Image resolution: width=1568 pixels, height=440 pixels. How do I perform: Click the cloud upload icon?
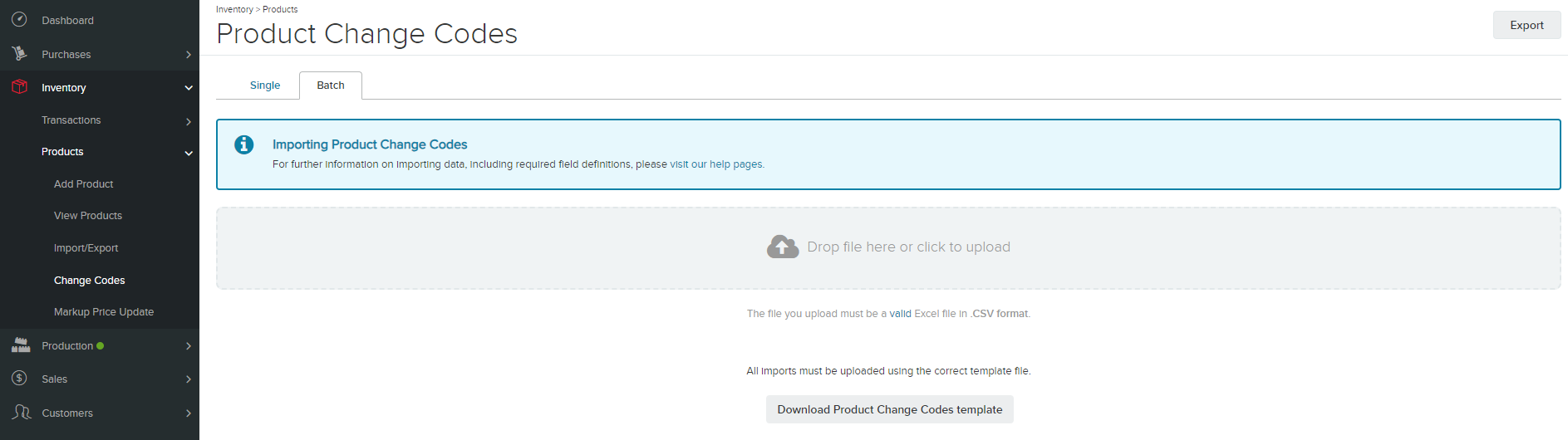coord(783,247)
